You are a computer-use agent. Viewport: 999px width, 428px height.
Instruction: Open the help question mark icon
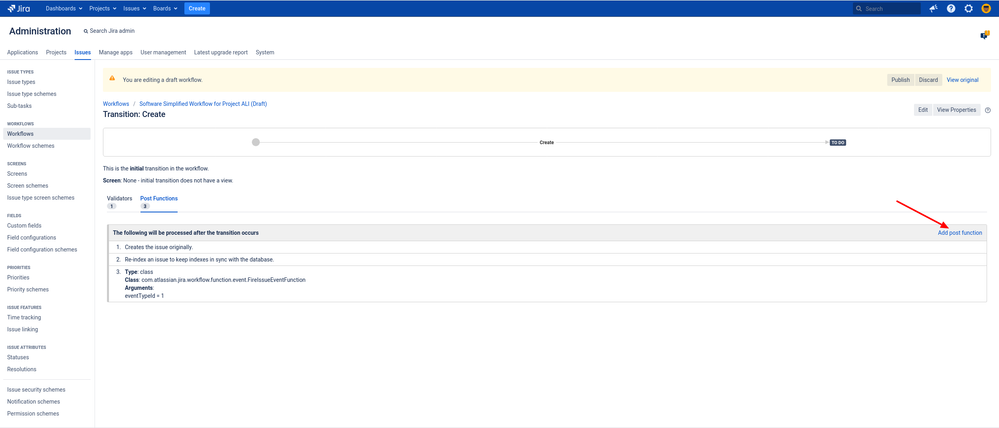click(x=951, y=8)
